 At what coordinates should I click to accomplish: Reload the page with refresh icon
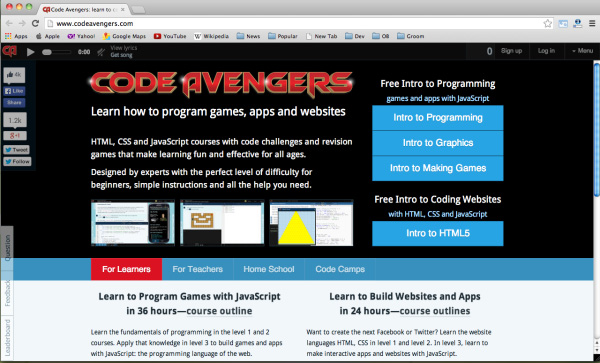(x=35, y=23)
